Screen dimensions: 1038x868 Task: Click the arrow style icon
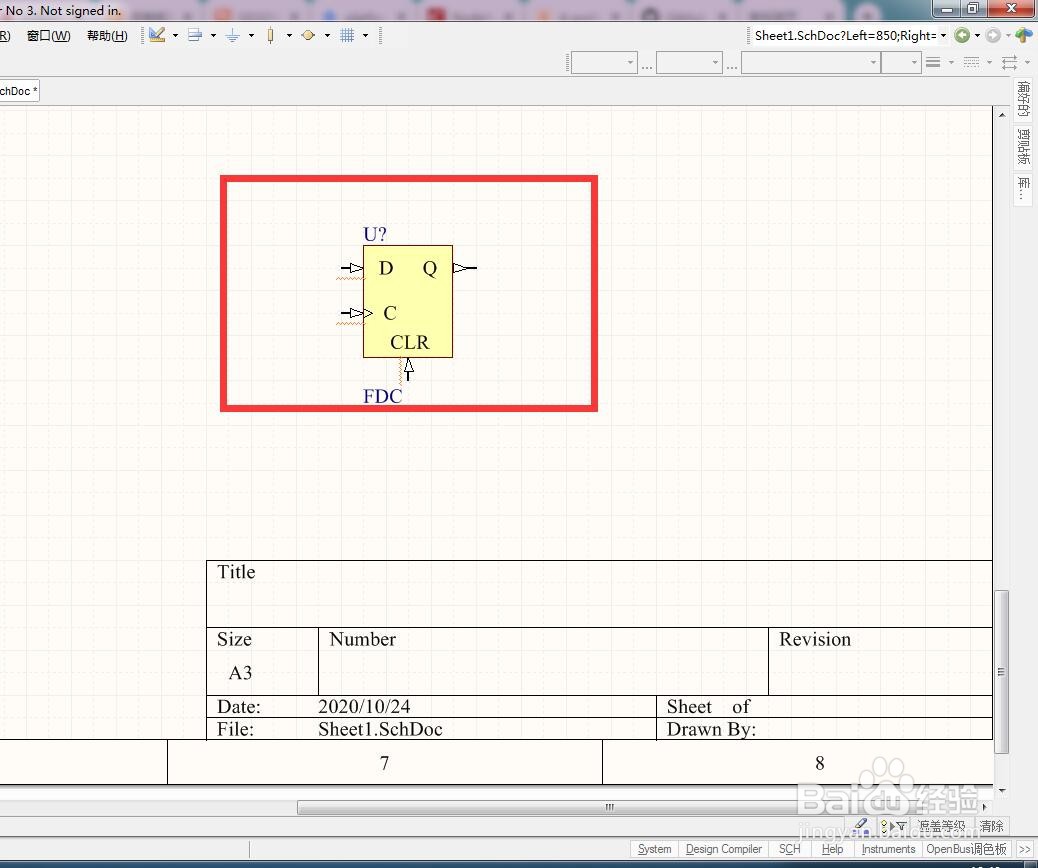[1010, 62]
